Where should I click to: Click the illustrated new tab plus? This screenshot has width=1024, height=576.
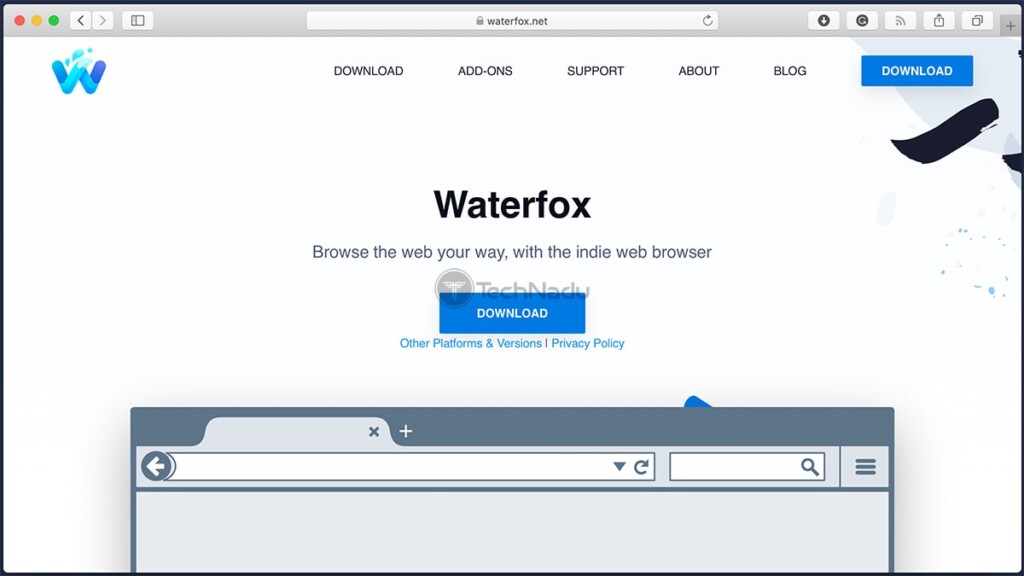click(x=406, y=431)
